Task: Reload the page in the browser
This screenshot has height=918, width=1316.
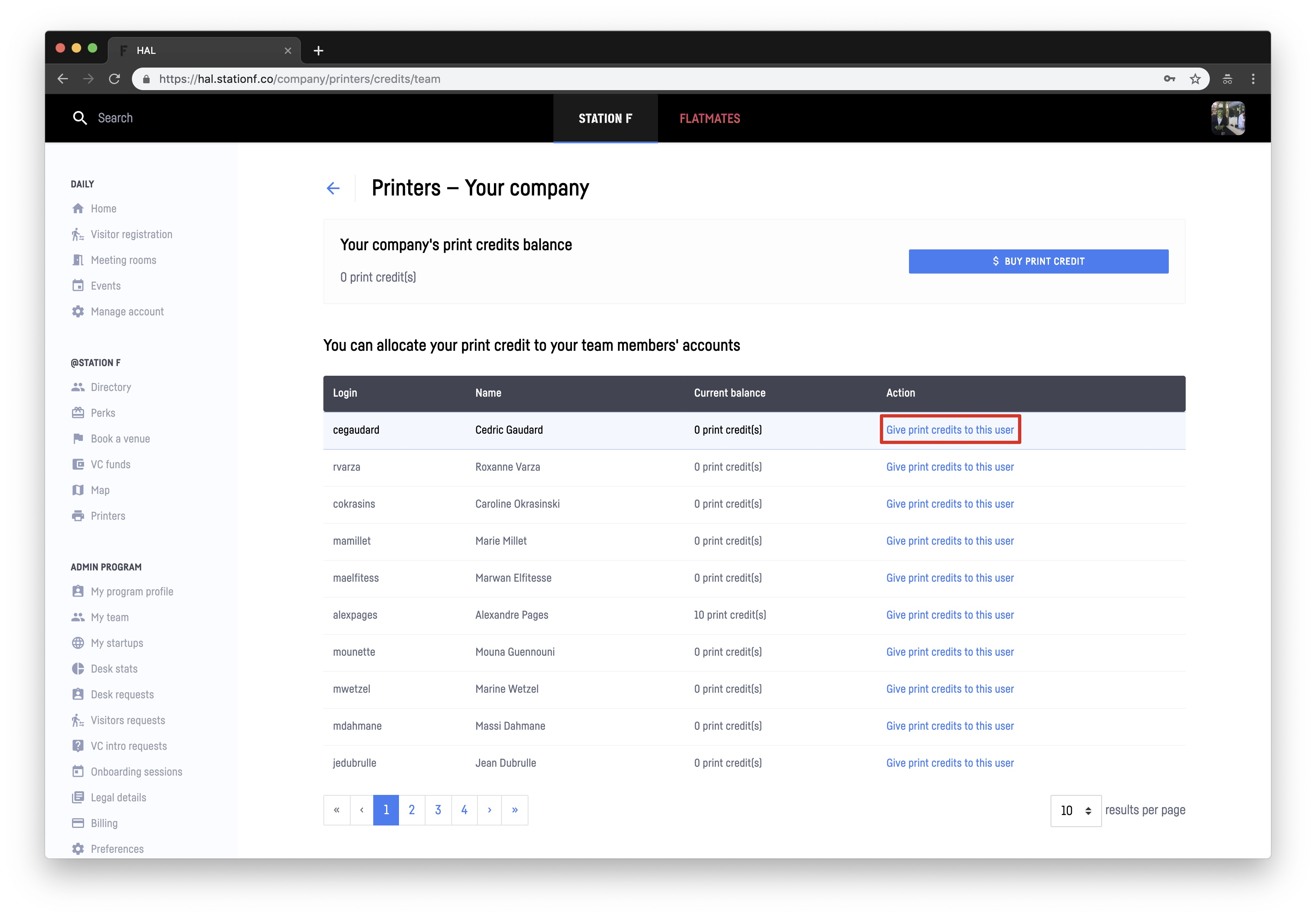Action: (x=114, y=79)
